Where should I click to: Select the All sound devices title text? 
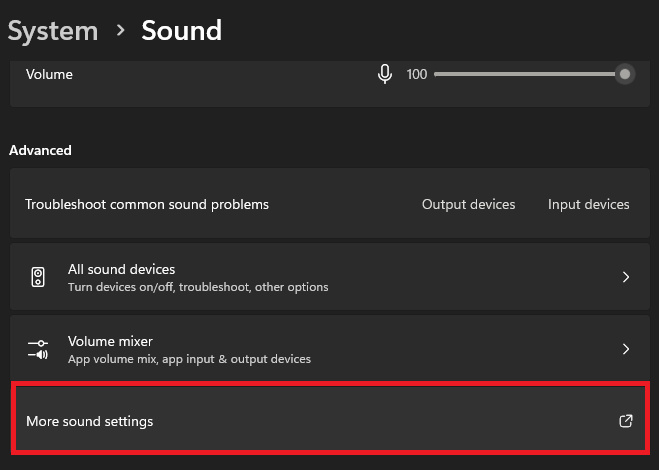coord(121,269)
